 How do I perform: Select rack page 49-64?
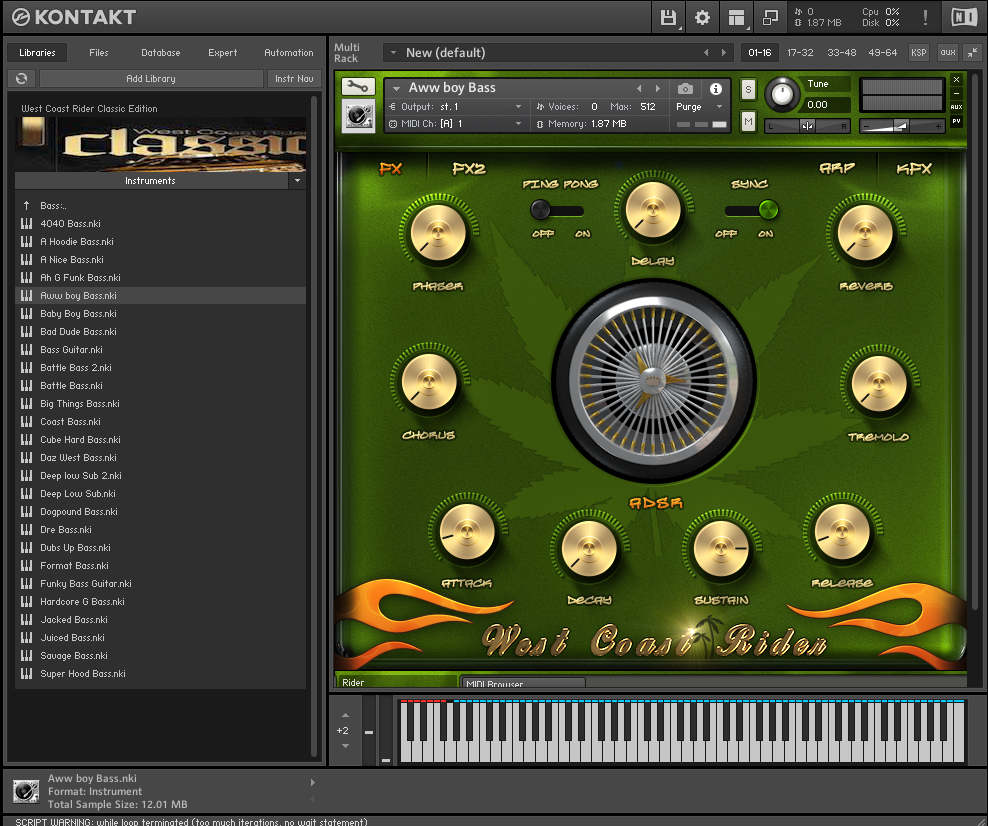click(882, 53)
